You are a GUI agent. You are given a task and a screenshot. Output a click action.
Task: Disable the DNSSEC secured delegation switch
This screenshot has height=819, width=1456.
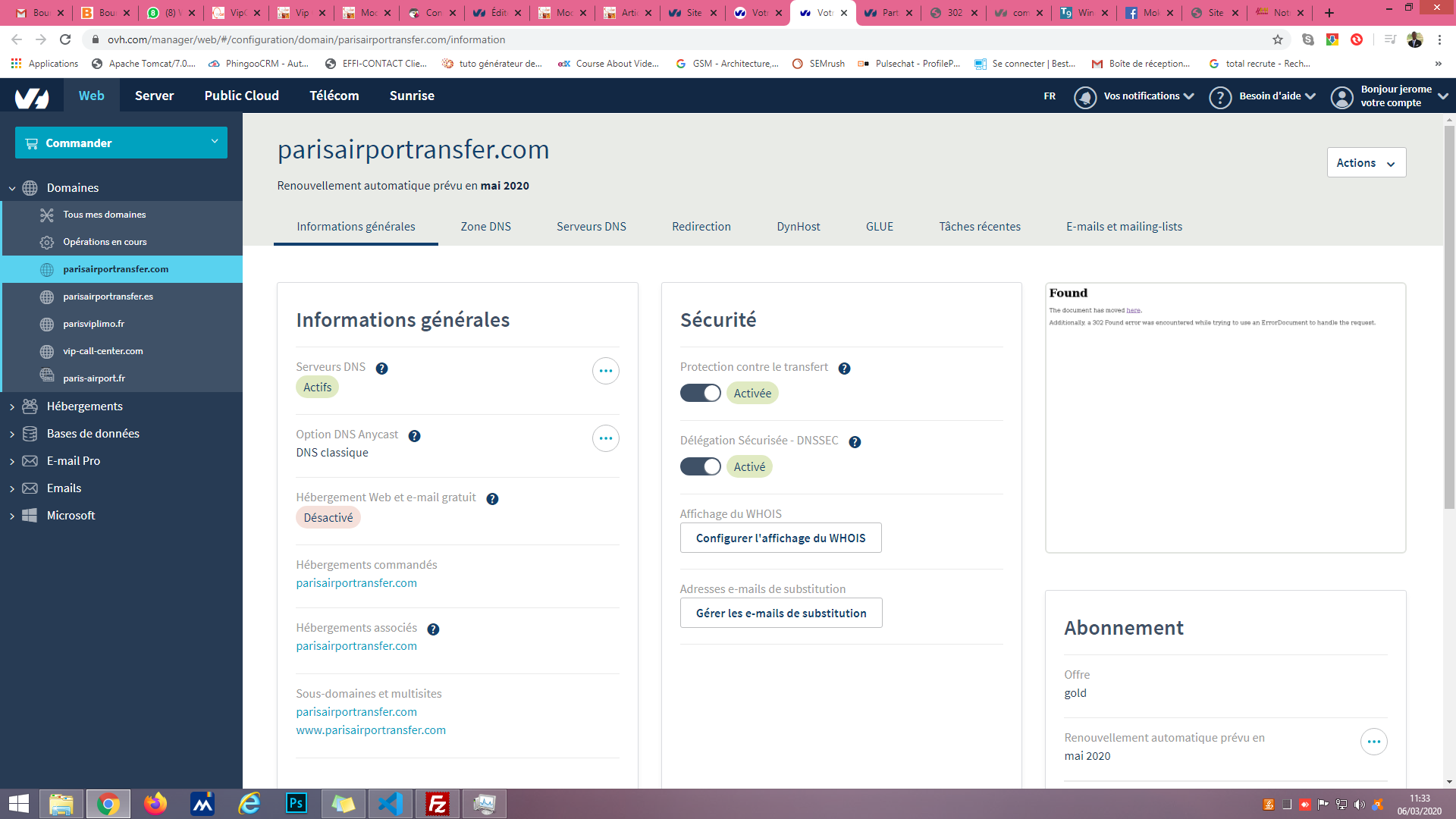pos(700,466)
